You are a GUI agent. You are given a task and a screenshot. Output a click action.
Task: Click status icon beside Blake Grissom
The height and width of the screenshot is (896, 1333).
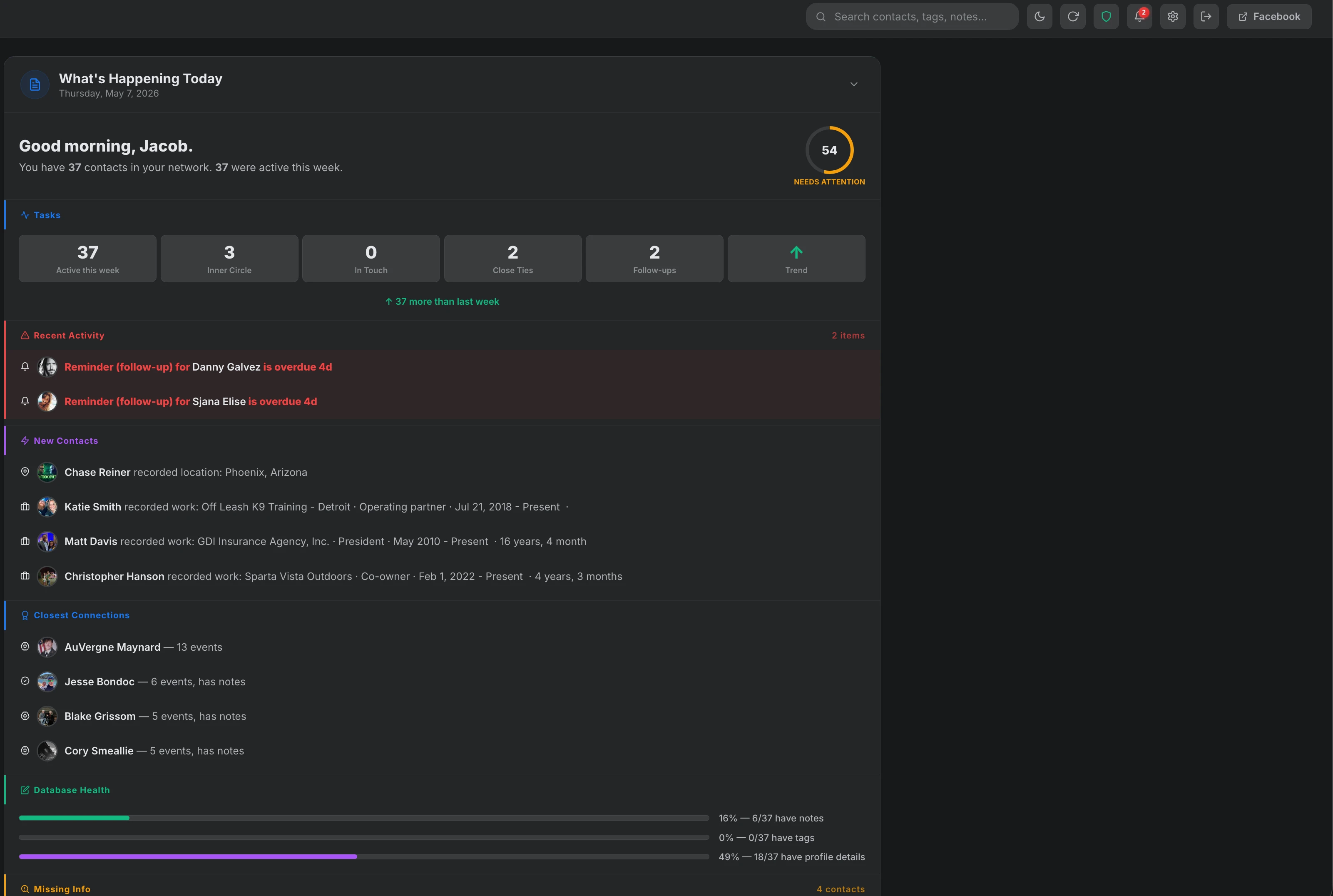click(x=25, y=716)
